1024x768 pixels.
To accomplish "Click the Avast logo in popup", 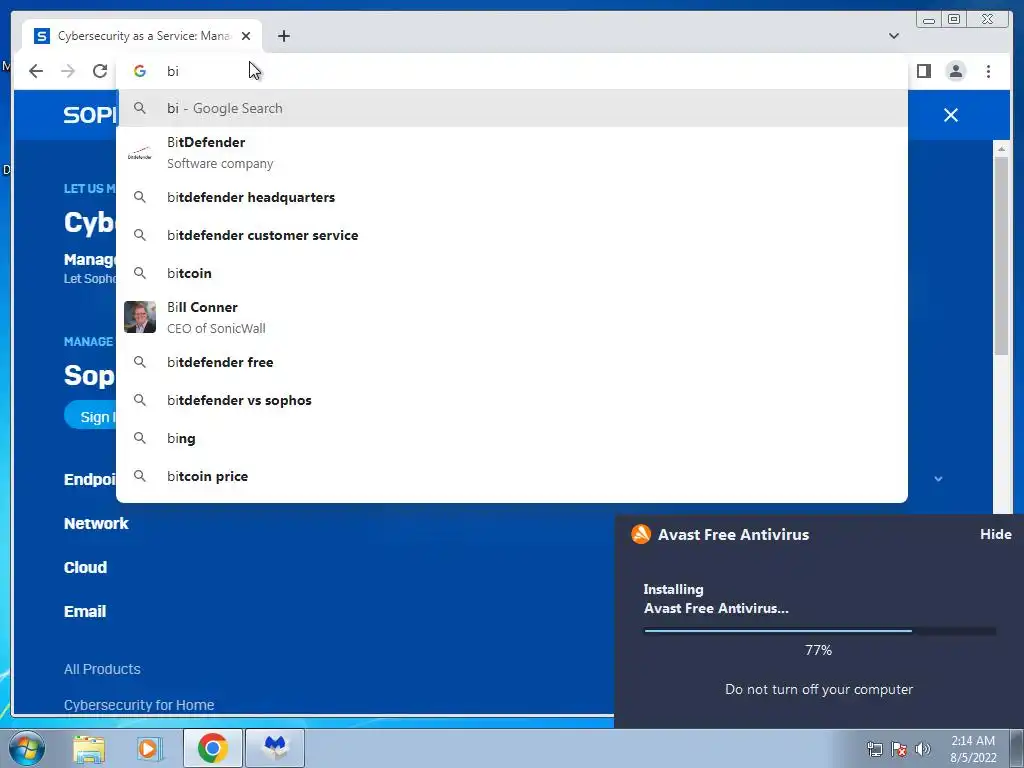I will [x=641, y=534].
